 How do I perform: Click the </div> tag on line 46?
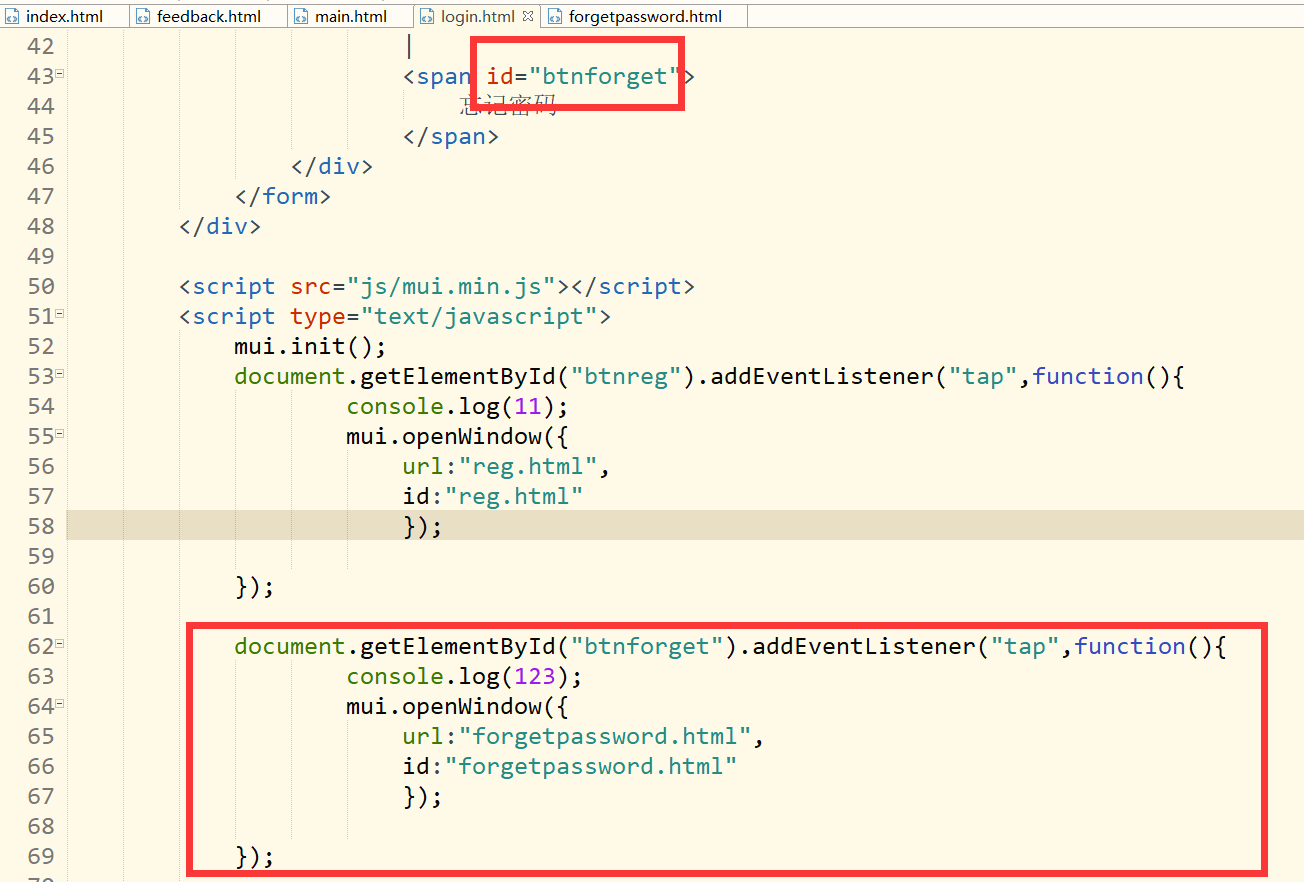pos(332,166)
